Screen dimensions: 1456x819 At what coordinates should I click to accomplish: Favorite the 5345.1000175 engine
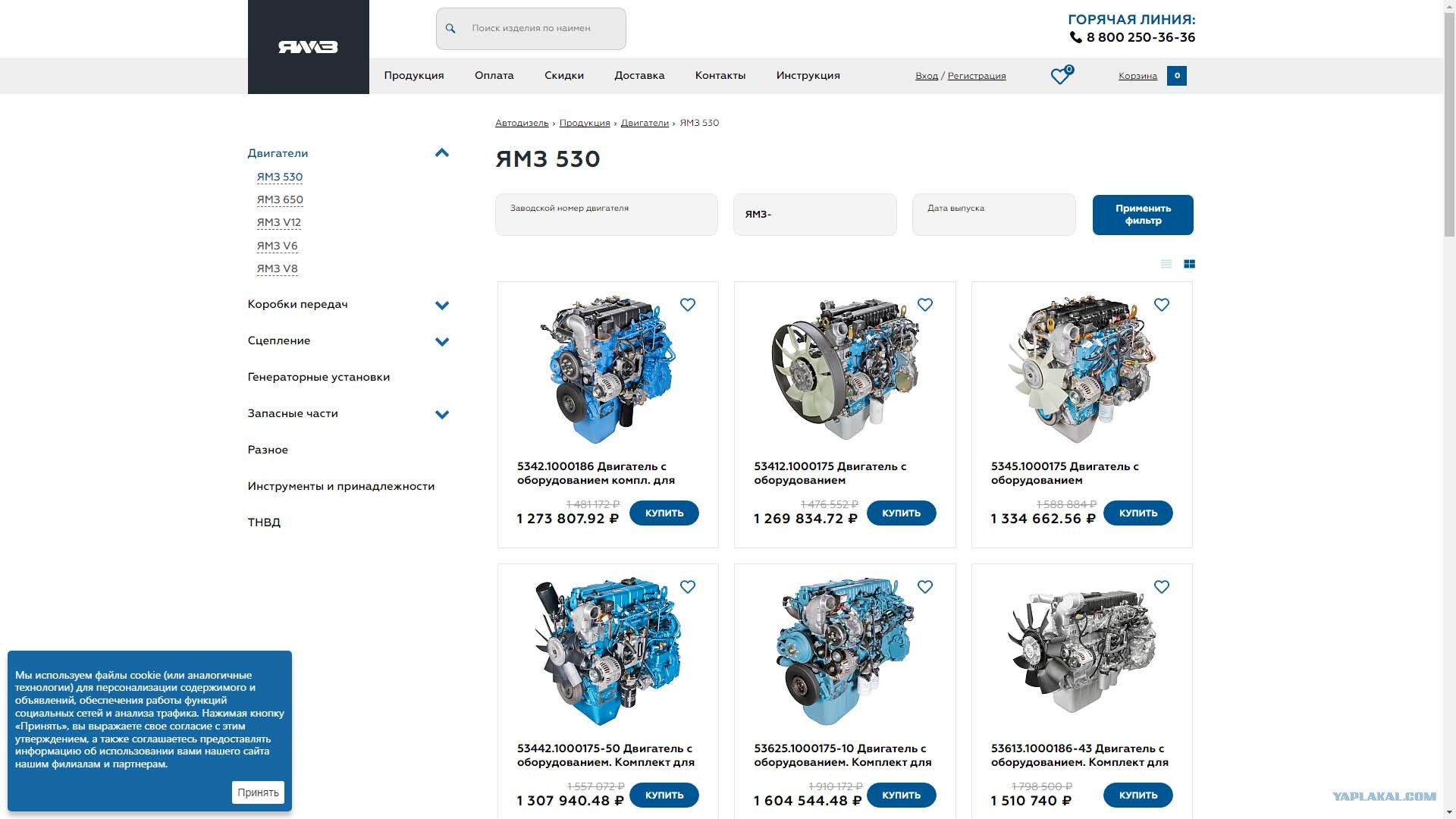(x=1162, y=305)
